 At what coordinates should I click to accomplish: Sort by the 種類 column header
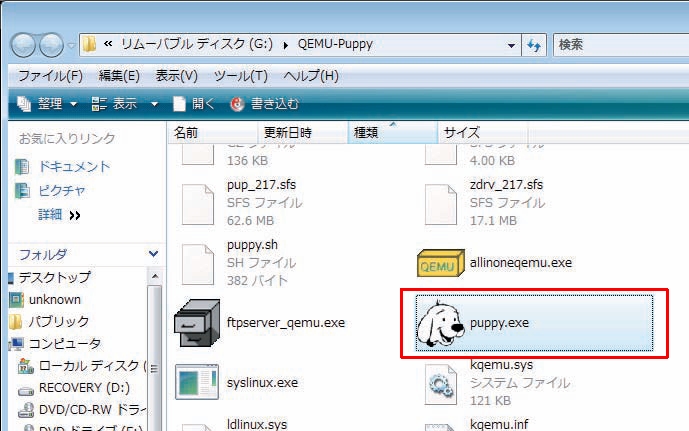point(392,132)
